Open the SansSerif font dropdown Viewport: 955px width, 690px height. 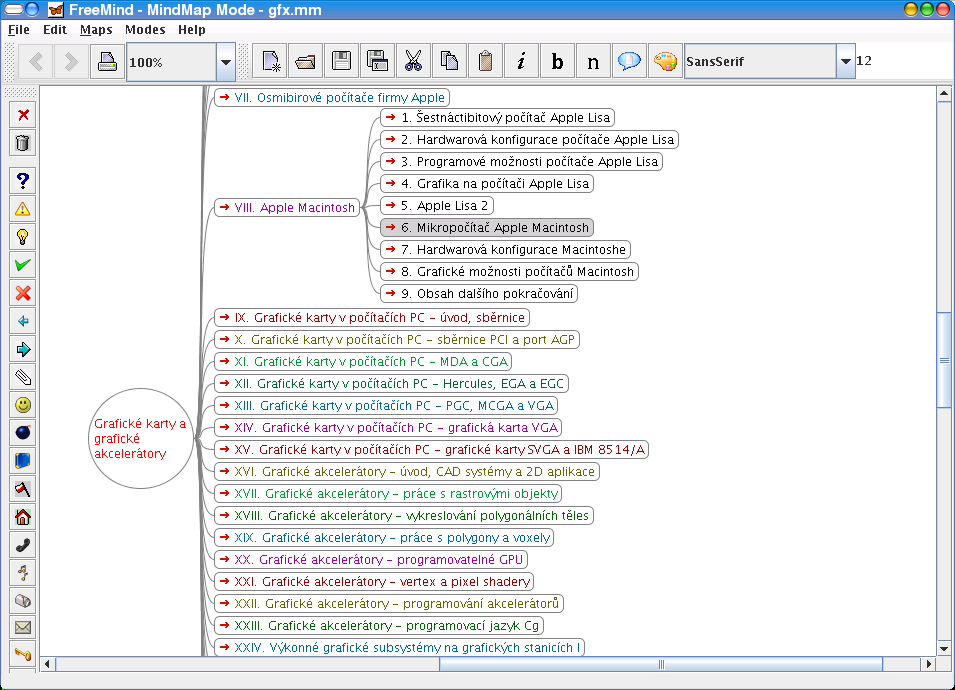click(x=845, y=62)
